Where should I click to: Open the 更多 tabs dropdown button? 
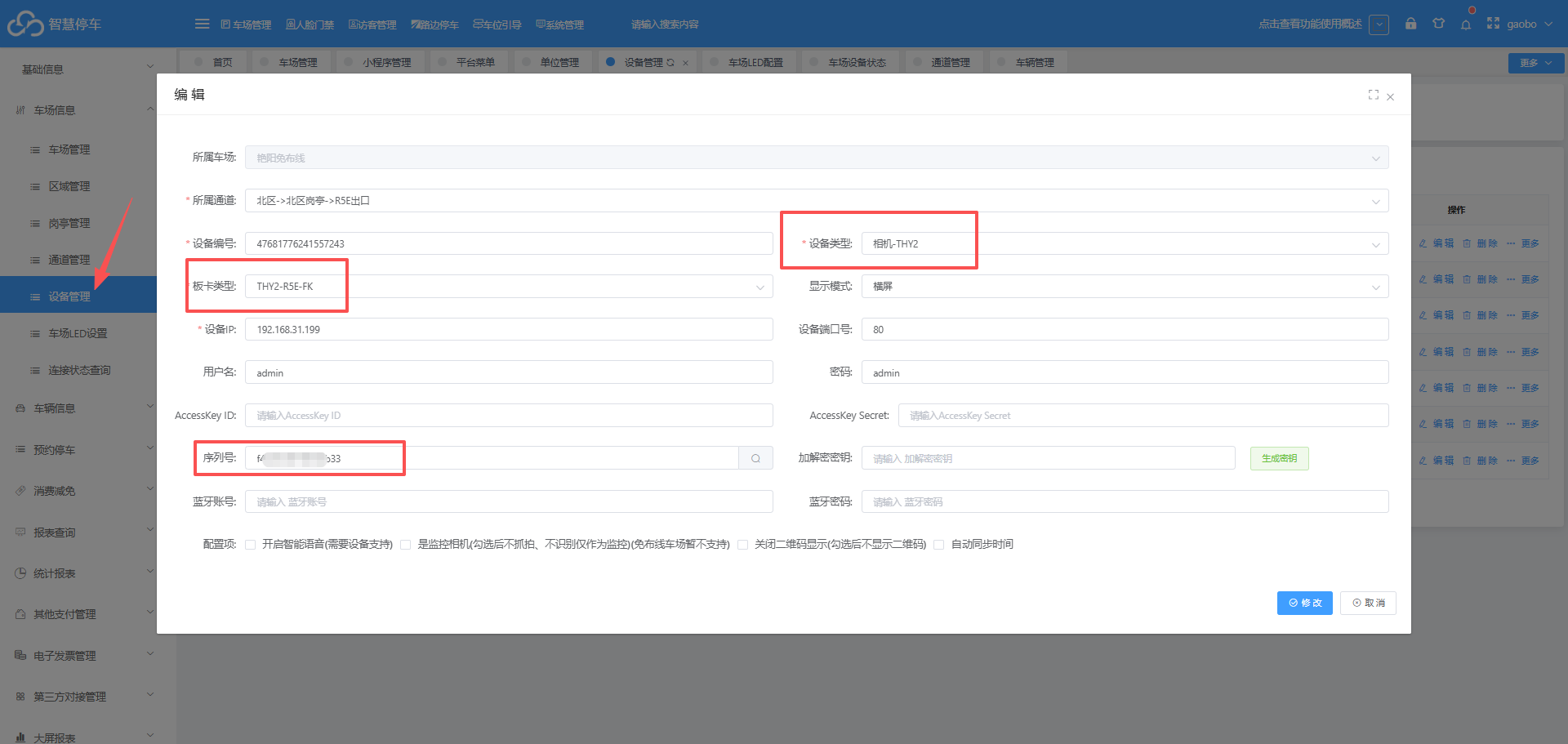(x=1536, y=63)
